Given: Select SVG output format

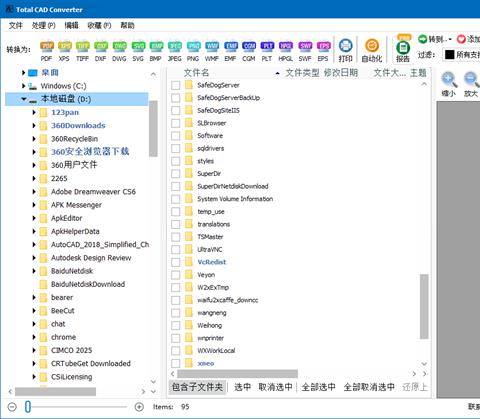Looking at the screenshot, I should 138,51.
